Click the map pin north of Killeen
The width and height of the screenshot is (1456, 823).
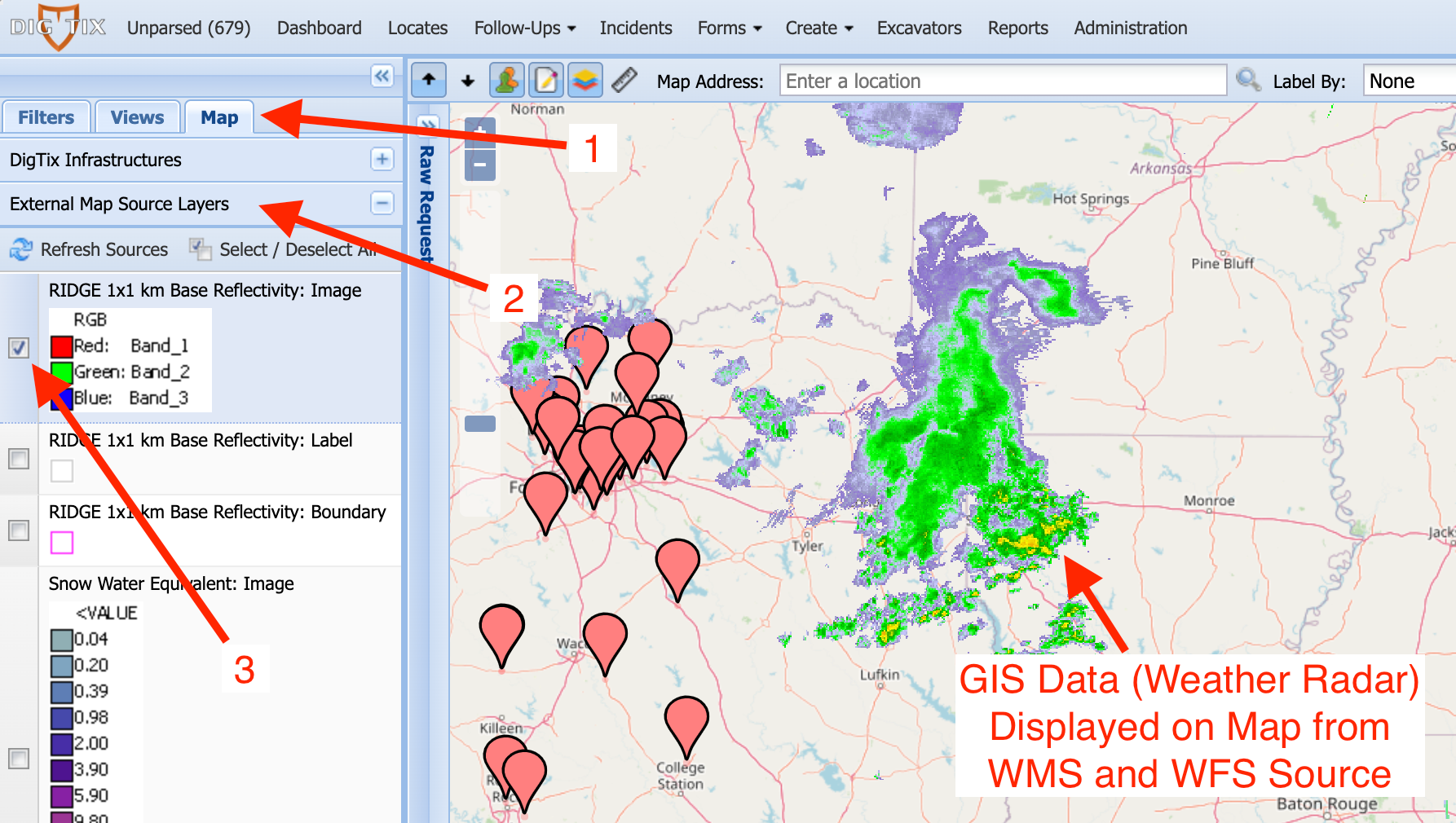click(x=501, y=636)
